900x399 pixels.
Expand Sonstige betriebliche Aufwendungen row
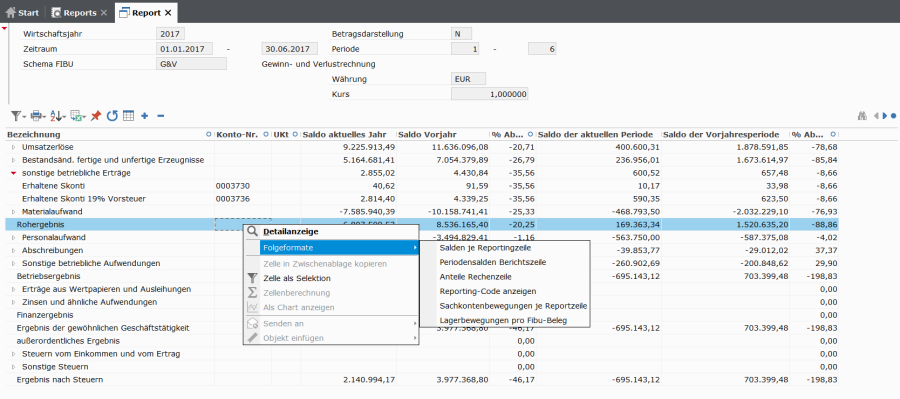14,263
